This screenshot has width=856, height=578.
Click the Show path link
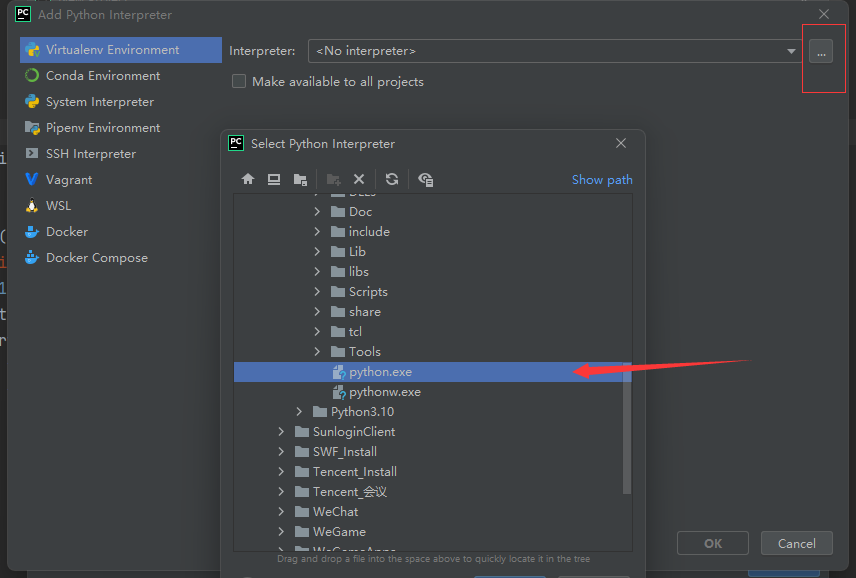pyautogui.click(x=602, y=180)
